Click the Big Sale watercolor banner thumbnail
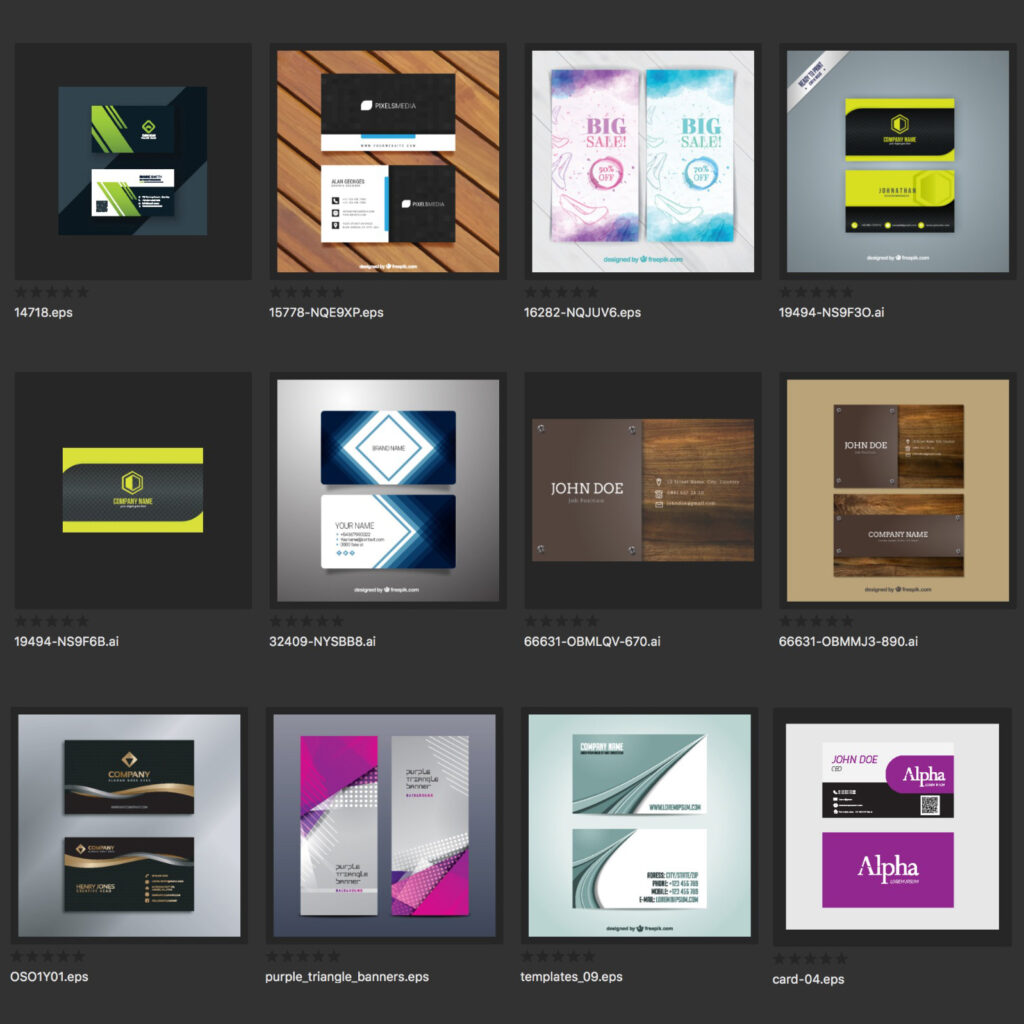Image resolution: width=1024 pixels, height=1024 pixels. [643, 161]
